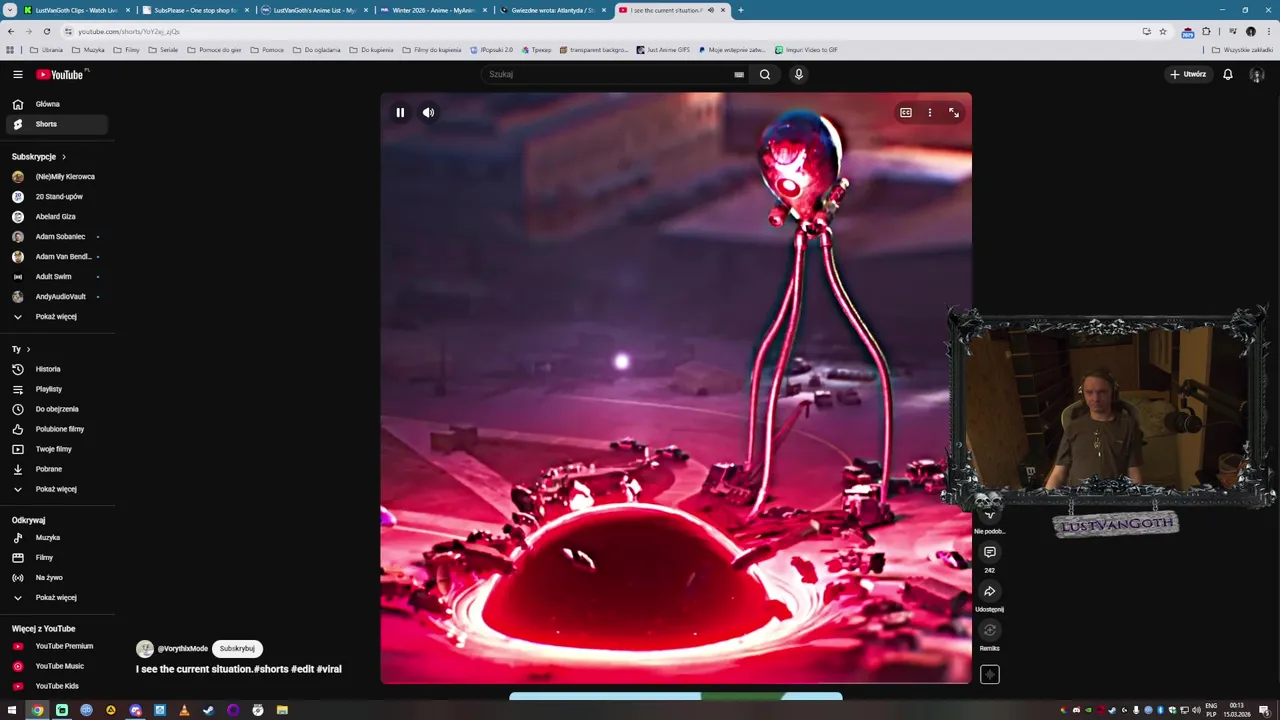Open the Muzyka bookmarks folder
The height and width of the screenshot is (720, 1280).
[88, 49]
